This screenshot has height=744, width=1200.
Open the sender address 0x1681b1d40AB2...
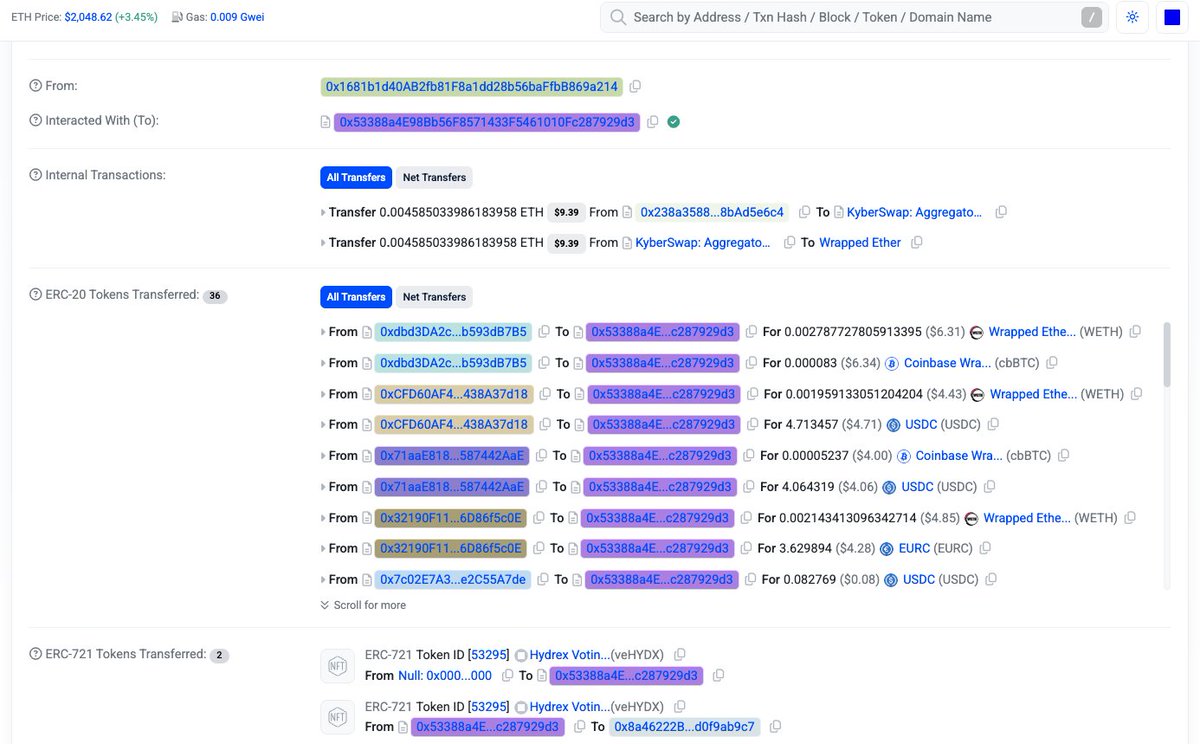click(472, 87)
